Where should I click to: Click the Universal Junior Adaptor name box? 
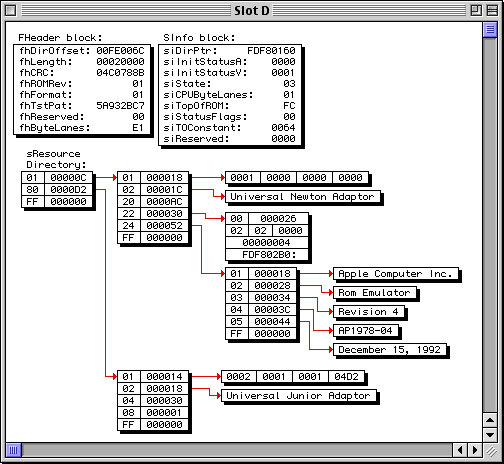(x=299, y=396)
